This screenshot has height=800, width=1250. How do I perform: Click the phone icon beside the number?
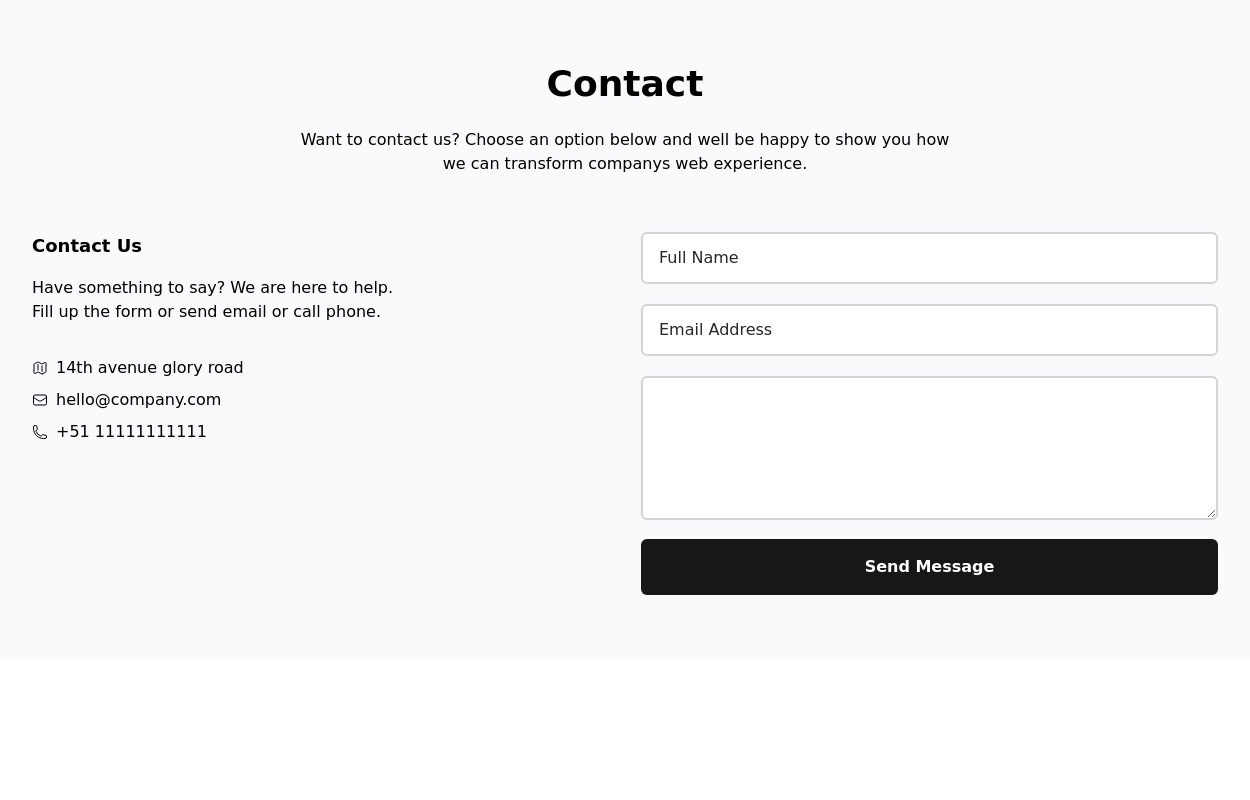(x=40, y=432)
